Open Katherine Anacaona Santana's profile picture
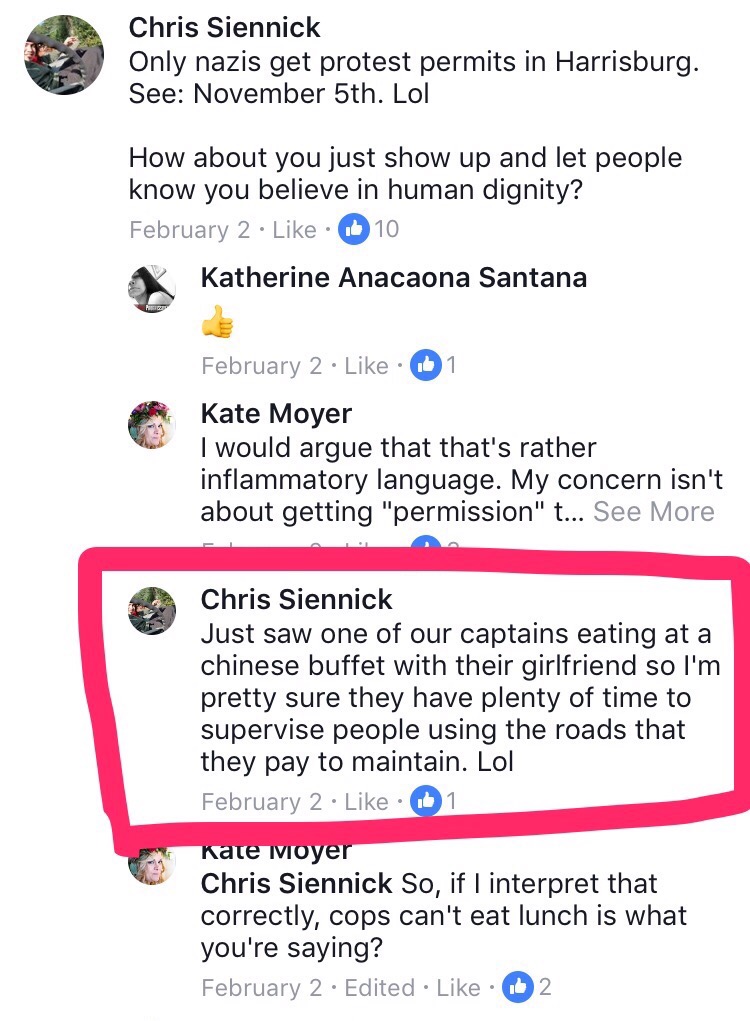 [x=152, y=290]
